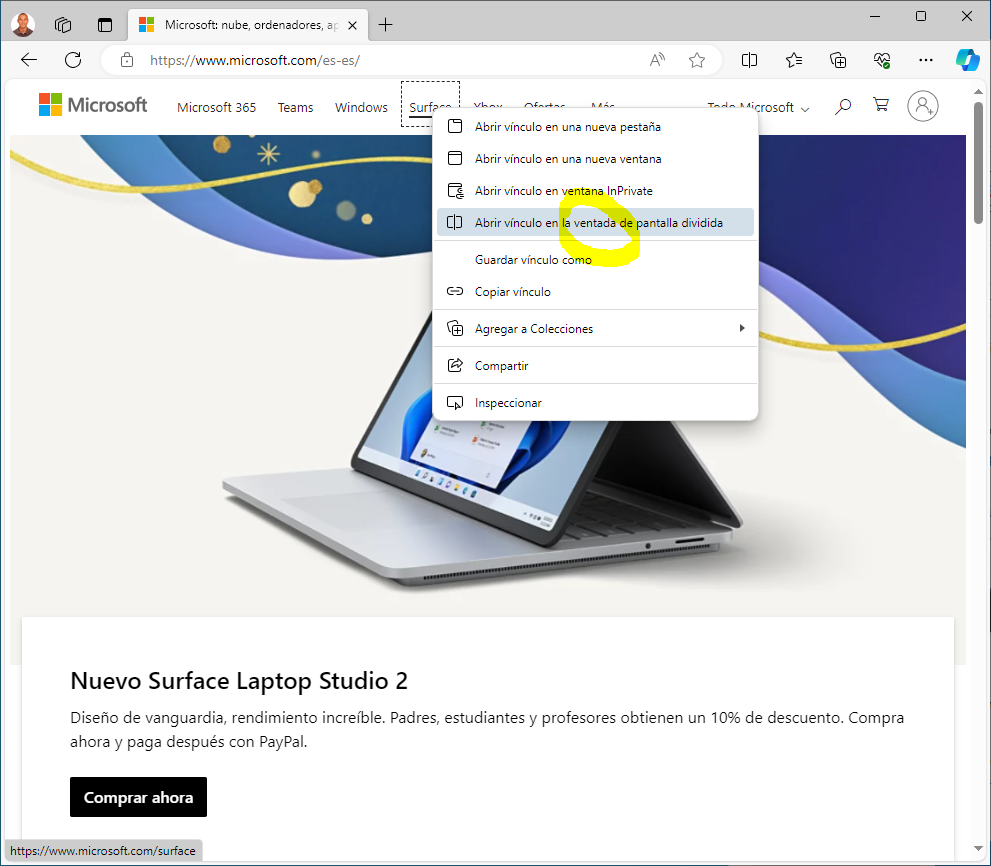Choose open link in split screen window
This screenshot has width=991, height=866.
tap(595, 223)
